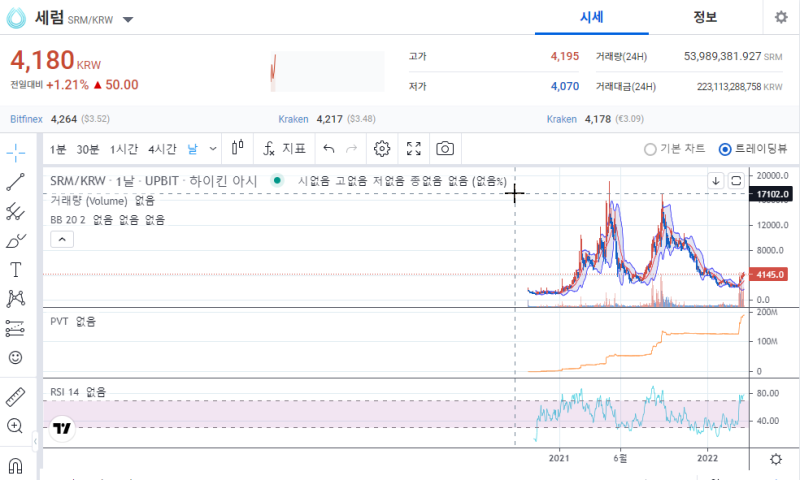Click the 2021 time axis label
800x480 pixels.
559,458
